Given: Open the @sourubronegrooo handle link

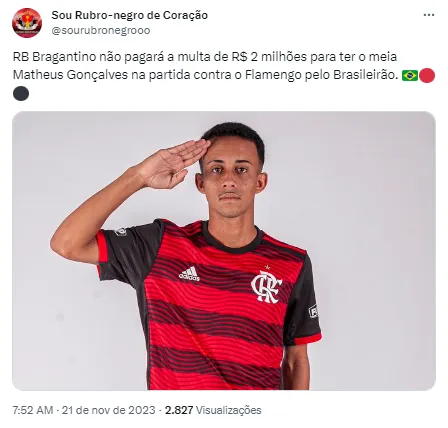Looking at the screenshot, I should [101, 30].
